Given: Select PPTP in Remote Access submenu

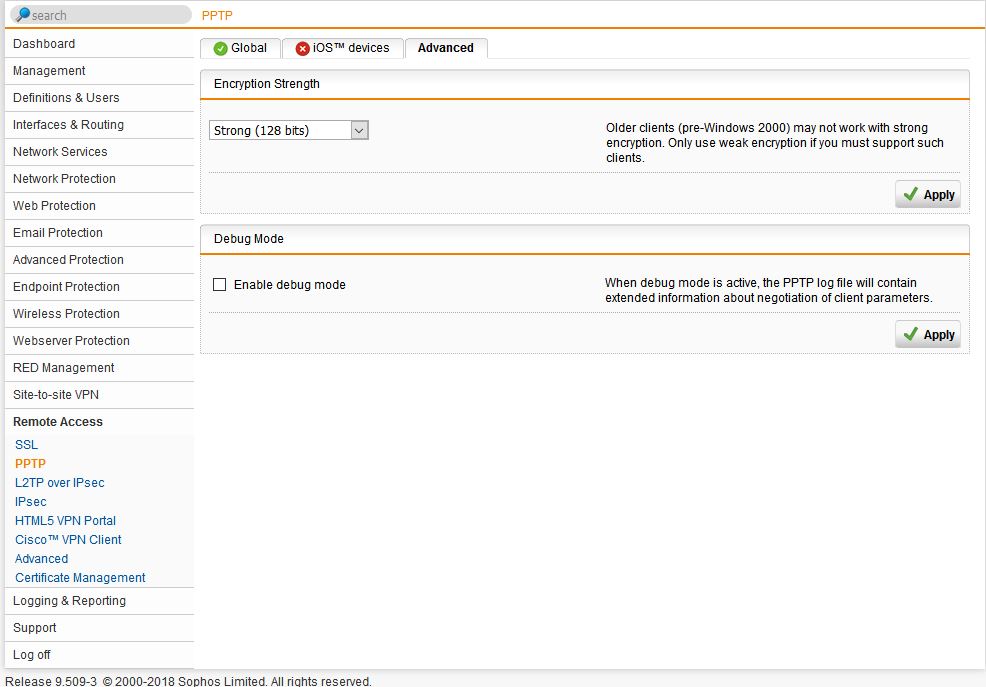Looking at the screenshot, I should (x=30, y=464).
